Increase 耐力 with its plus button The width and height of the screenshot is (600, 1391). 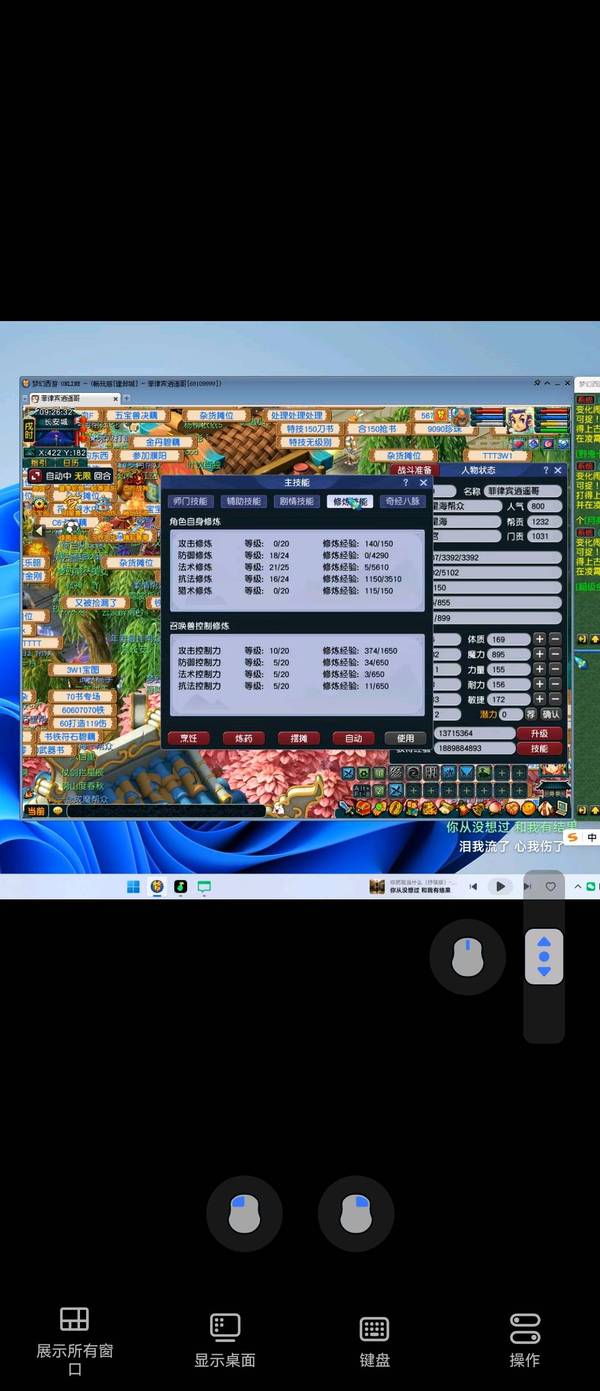[x=539, y=684]
